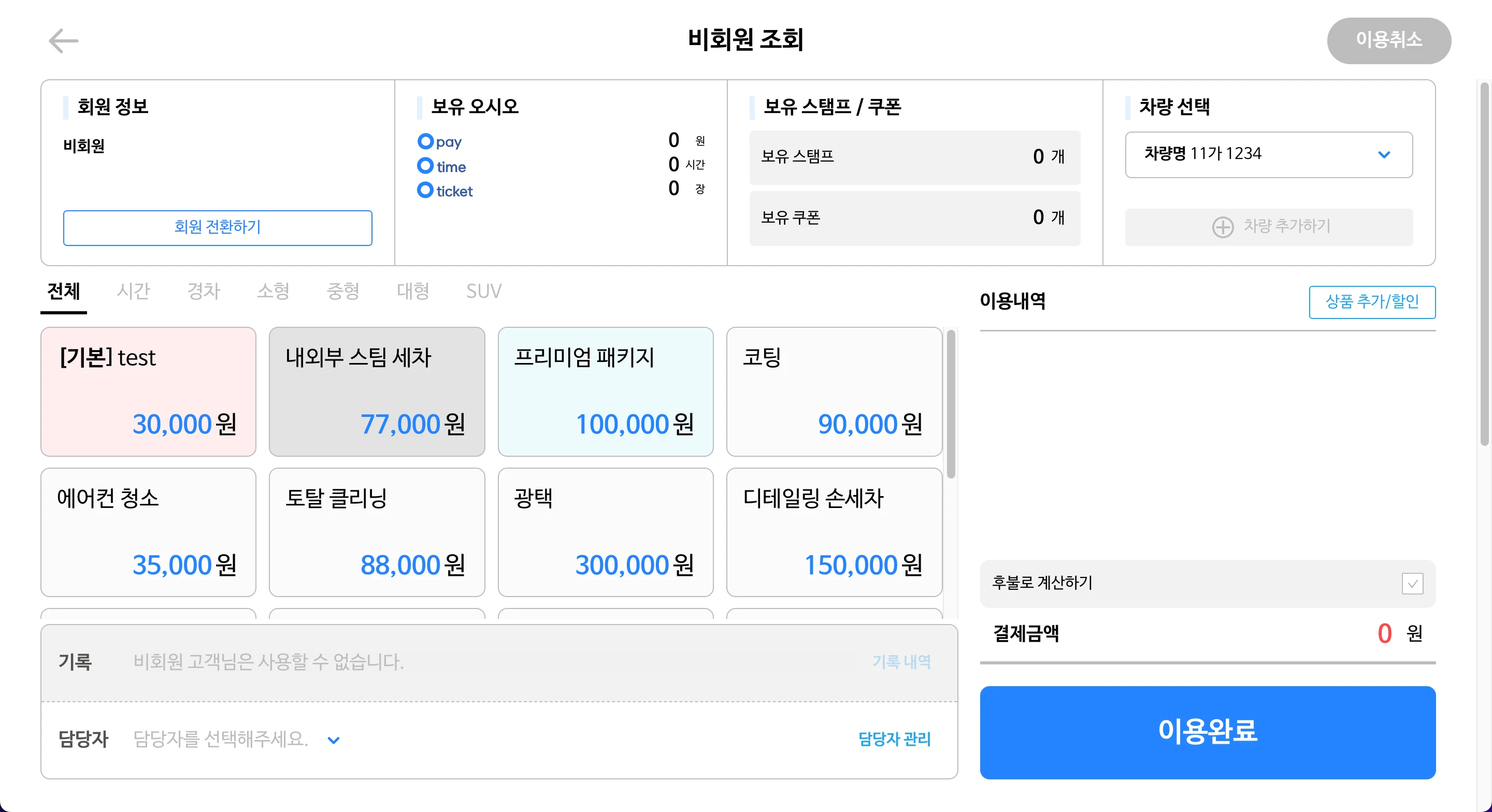Click the 이용취소 button
The image size is (1492, 812).
1389,40
